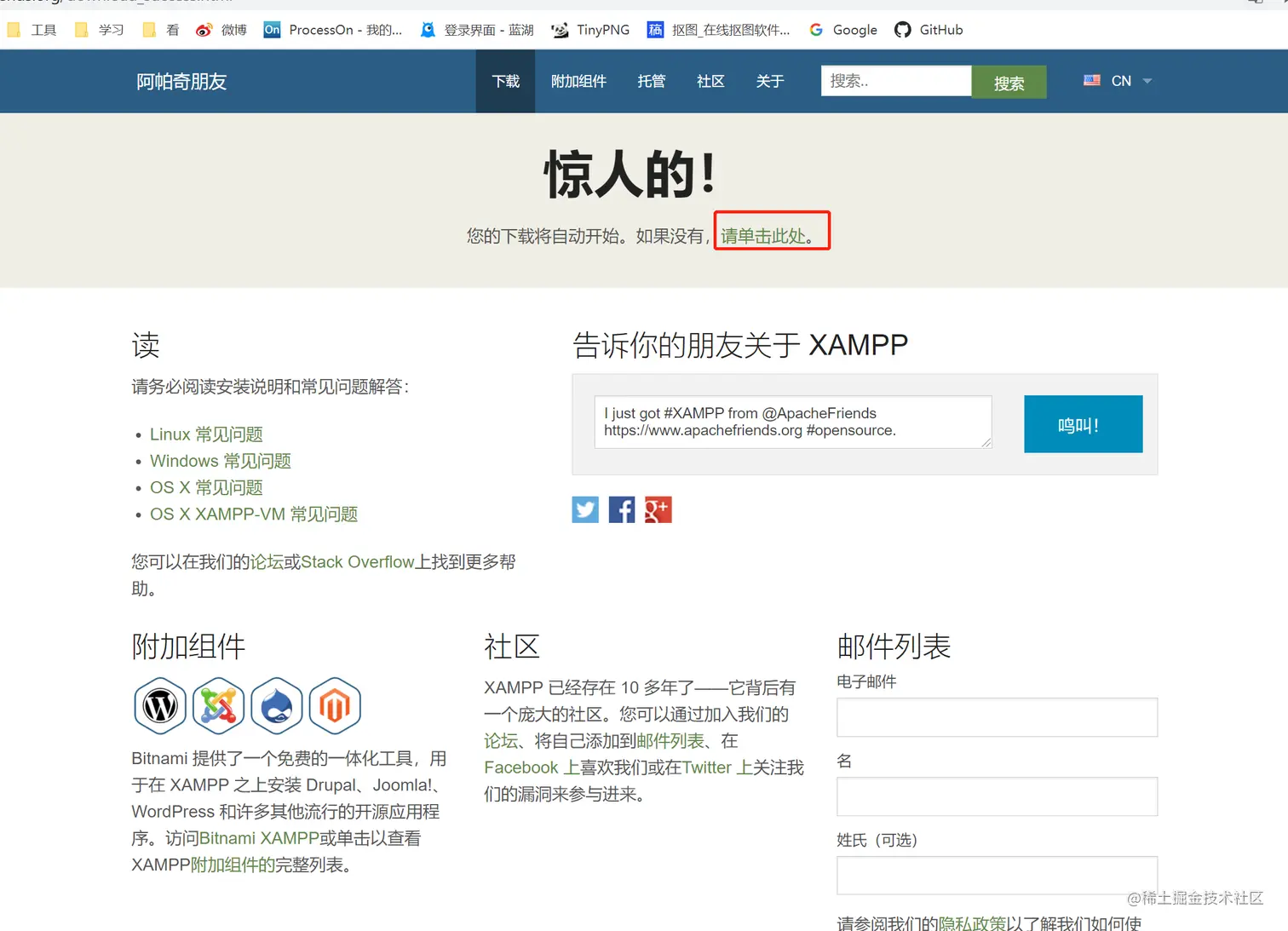Open the Google bookmark
Image resolution: width=1288 pixels, height=931 pixels.
(843, 30)
